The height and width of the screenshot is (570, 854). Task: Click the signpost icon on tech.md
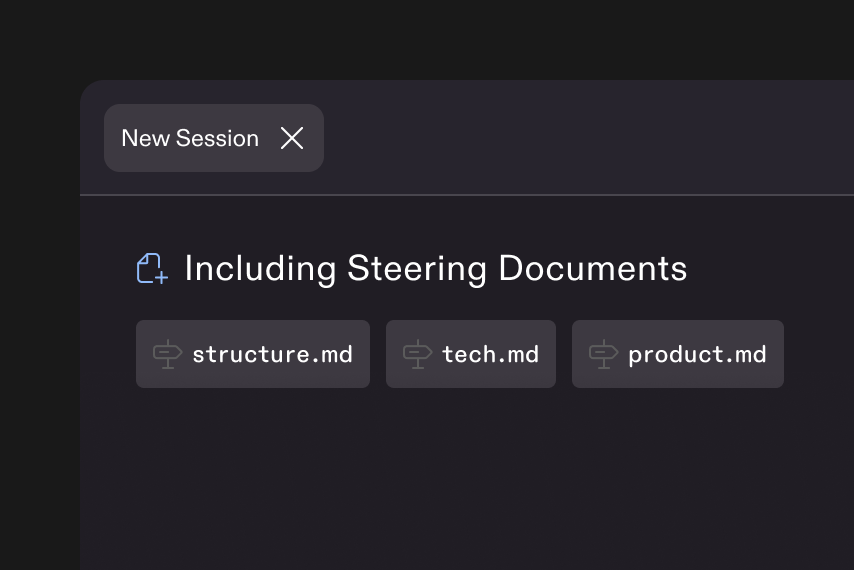tap(417, 354)
